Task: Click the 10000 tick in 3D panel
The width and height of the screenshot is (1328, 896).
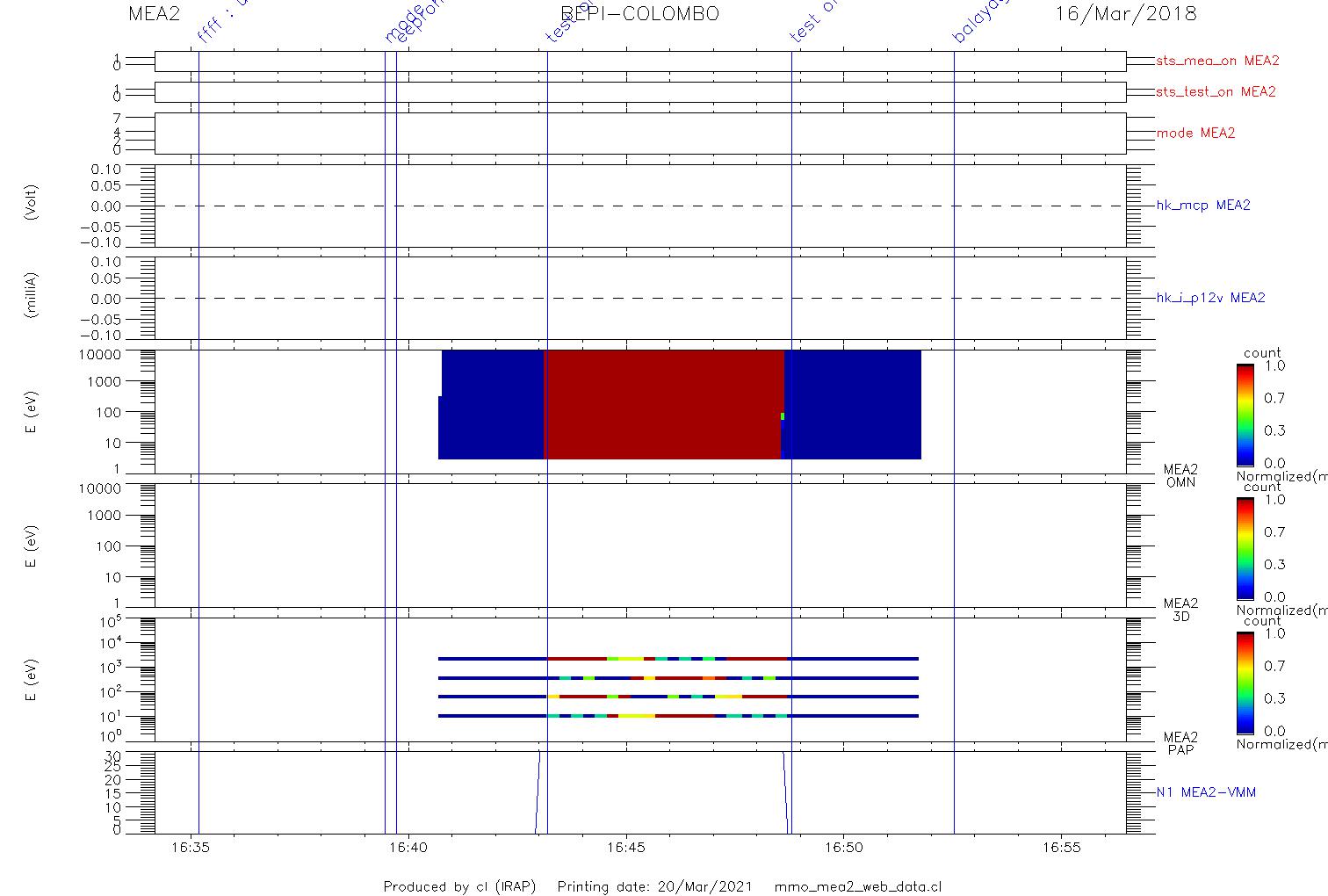Action: [x=100, y=488]
